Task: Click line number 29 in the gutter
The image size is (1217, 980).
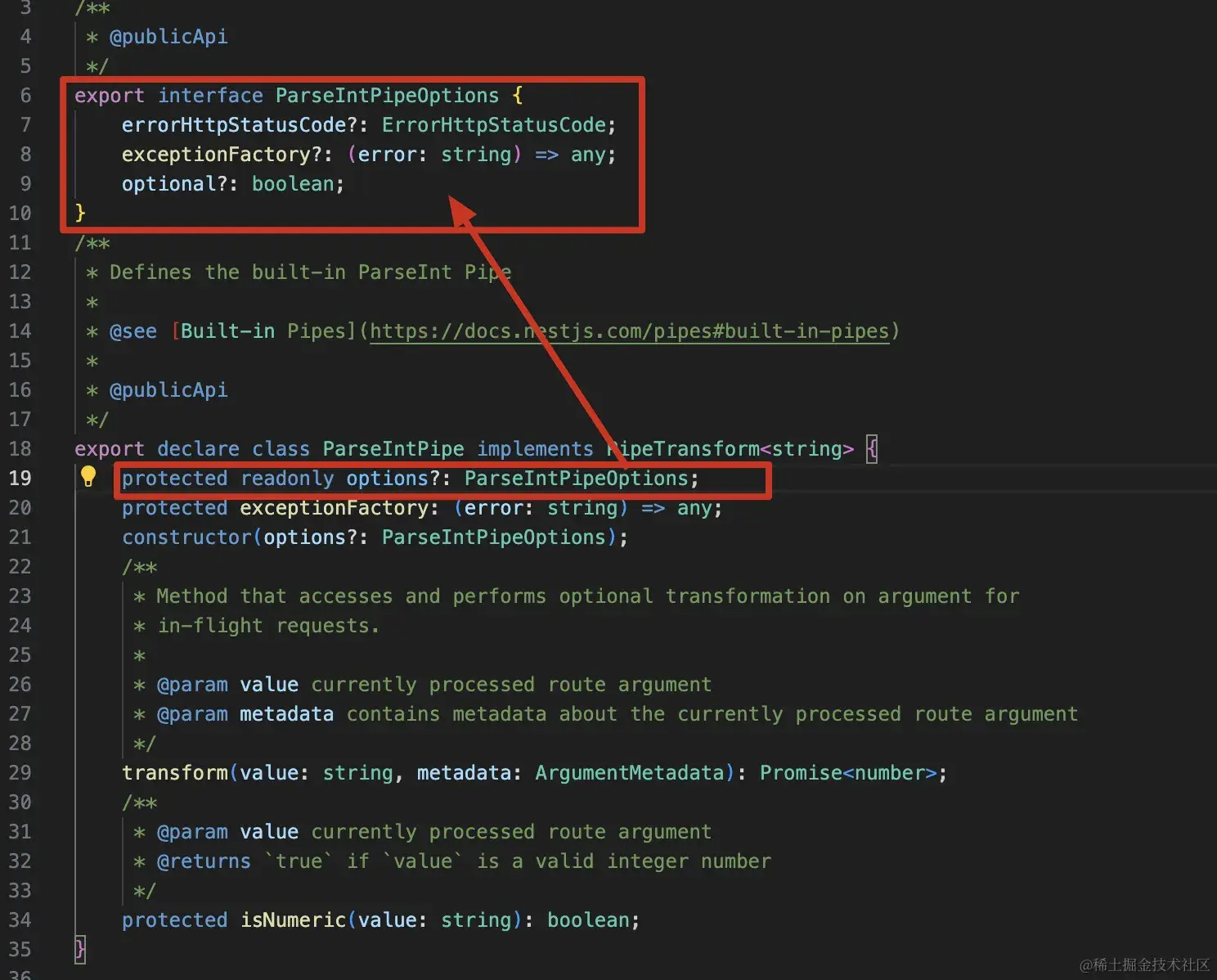Action: [x=20, y=773]
